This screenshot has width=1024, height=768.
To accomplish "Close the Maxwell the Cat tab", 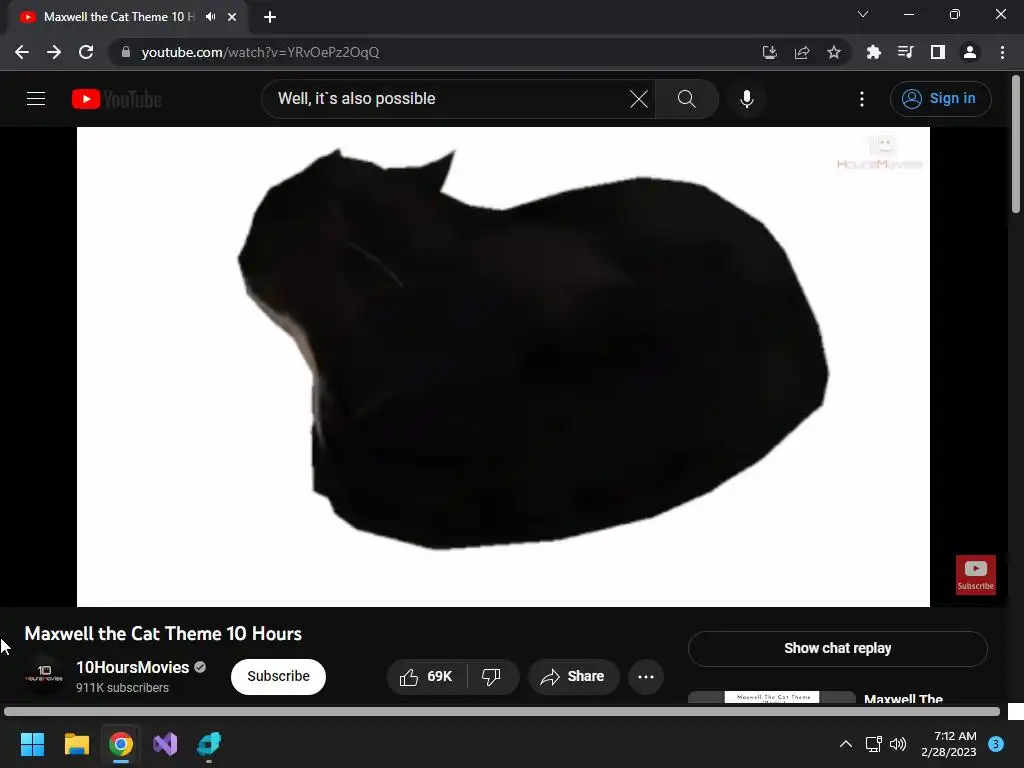I will [x=232, y=17].
